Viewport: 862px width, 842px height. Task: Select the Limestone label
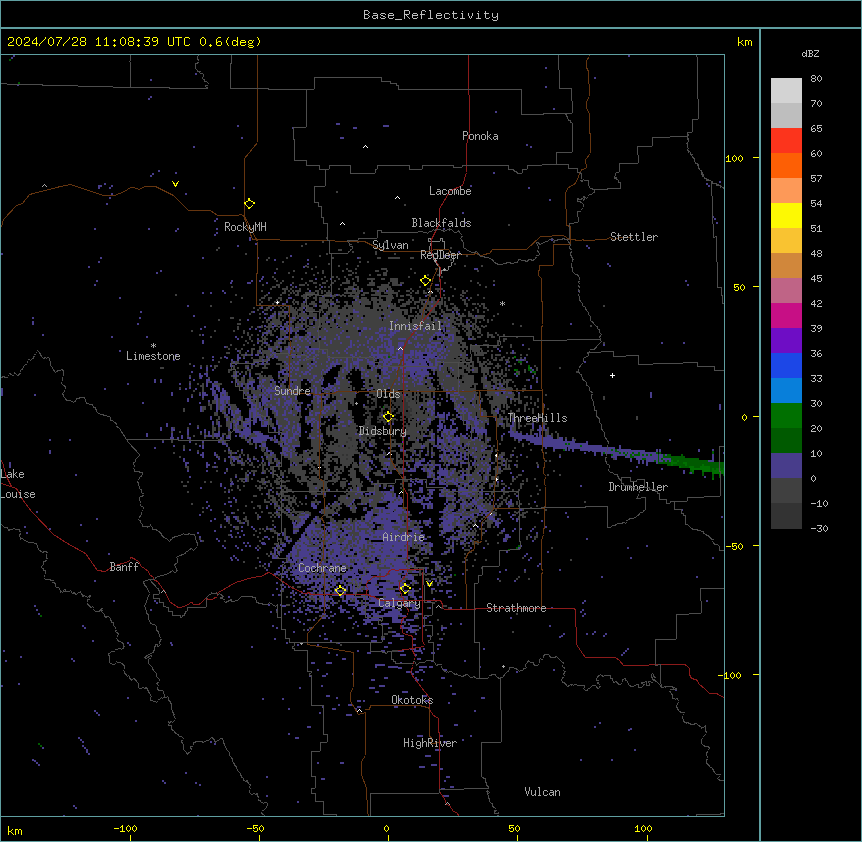coord(153,356)
